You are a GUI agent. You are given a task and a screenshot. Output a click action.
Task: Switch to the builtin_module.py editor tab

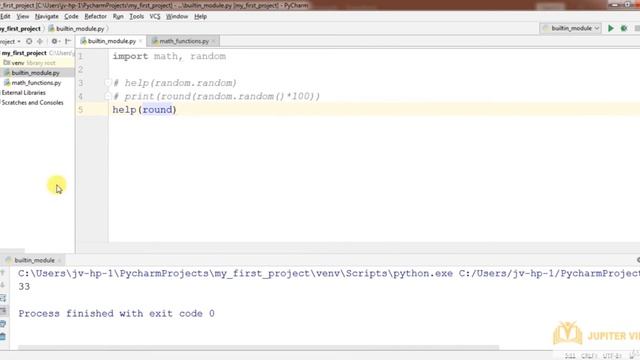coord(111,41)
